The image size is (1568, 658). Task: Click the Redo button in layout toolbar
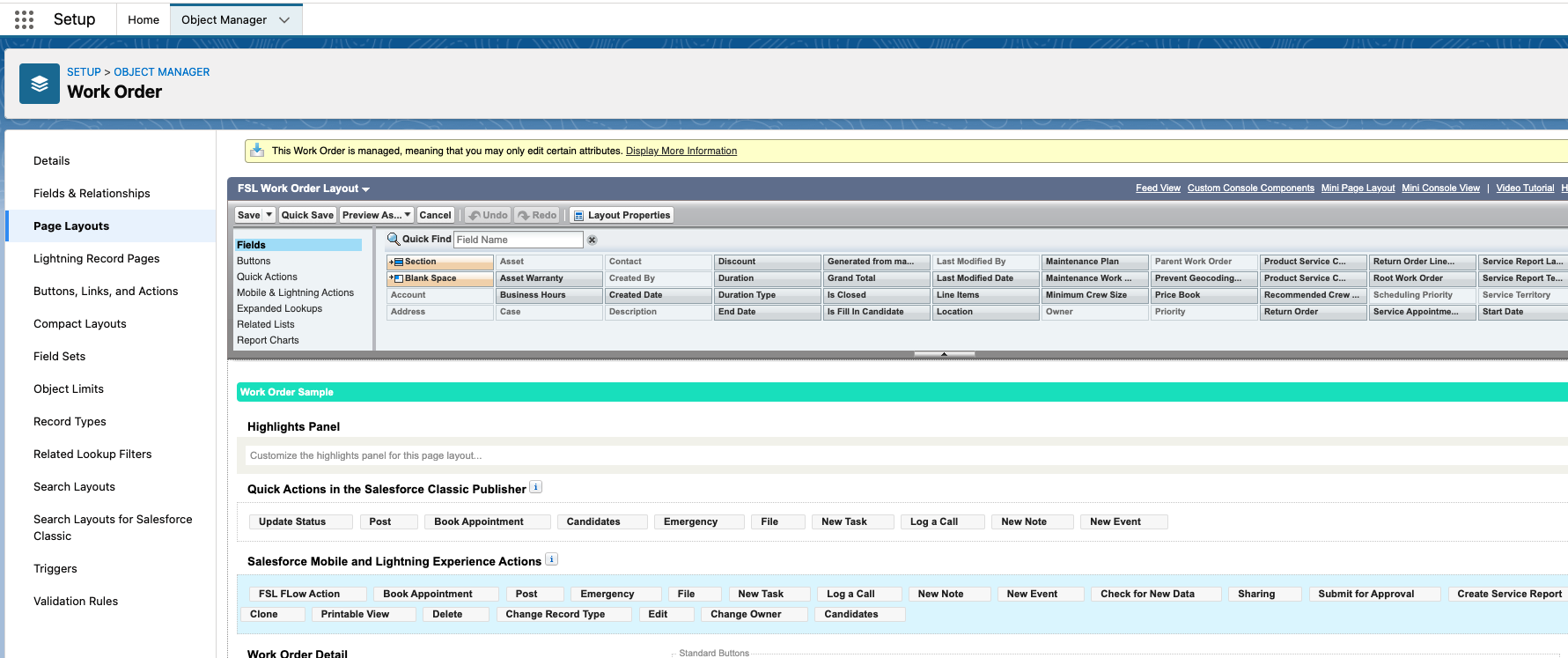(537, 215)
